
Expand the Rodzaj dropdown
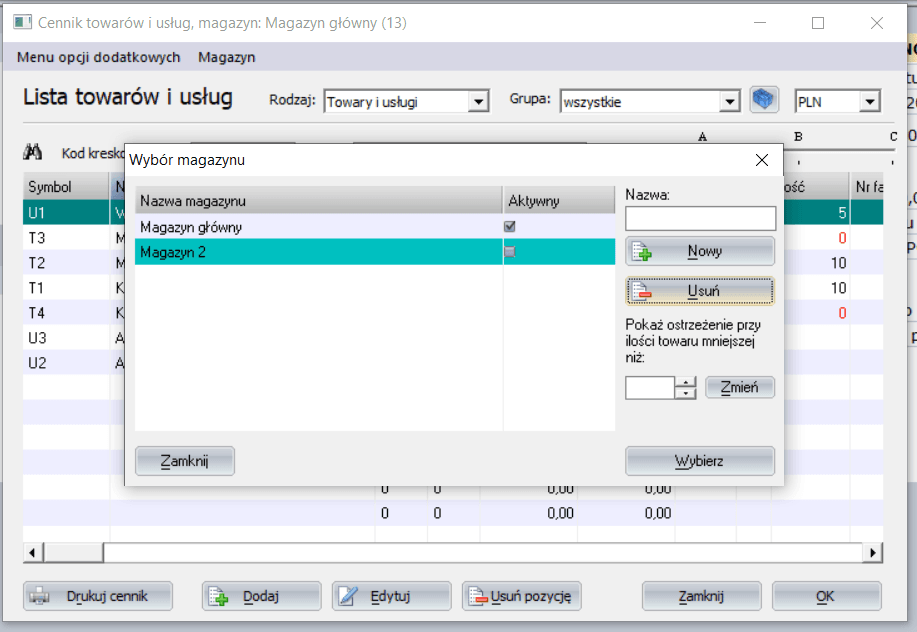[477, 101]
